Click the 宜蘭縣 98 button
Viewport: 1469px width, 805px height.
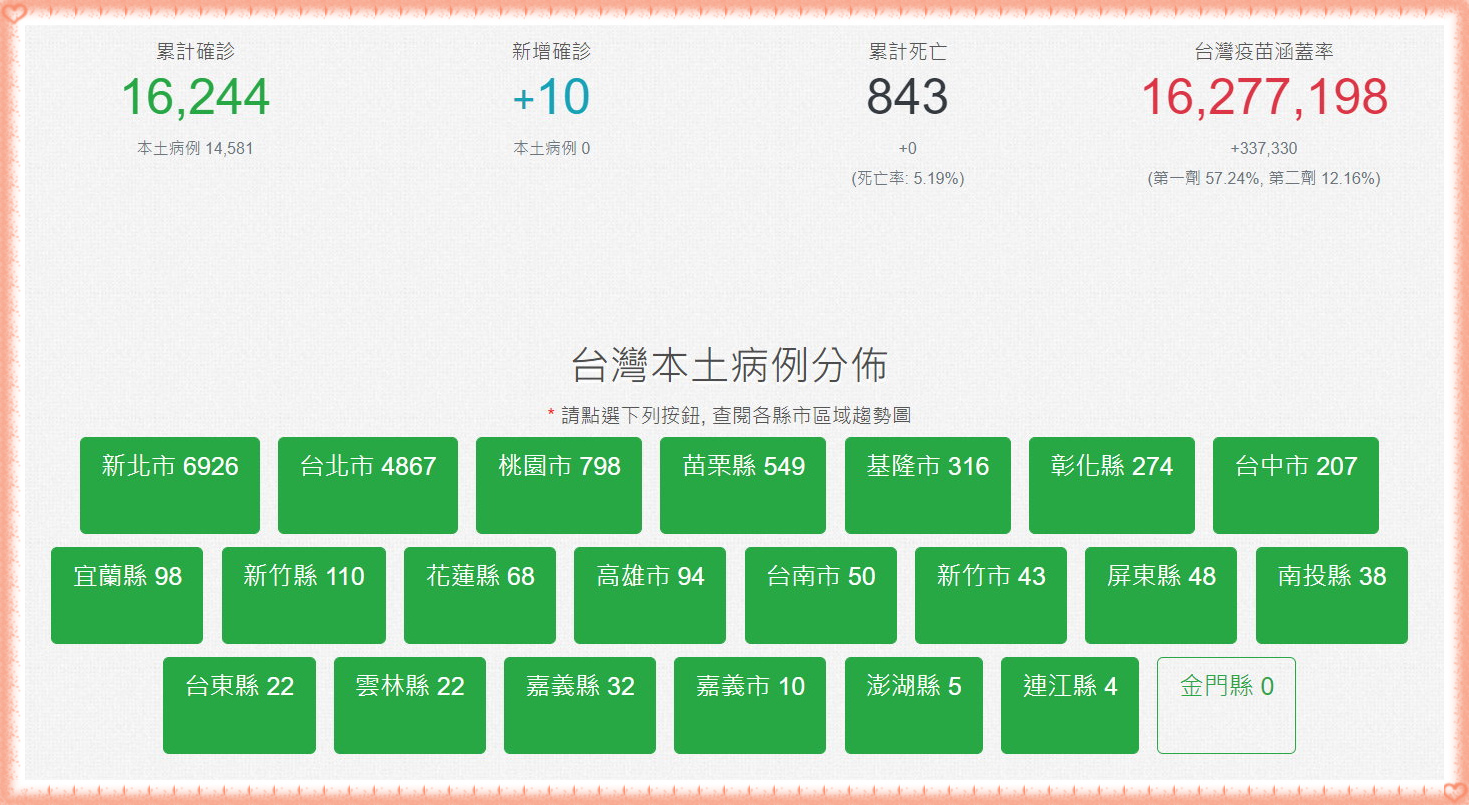point(127,595)
